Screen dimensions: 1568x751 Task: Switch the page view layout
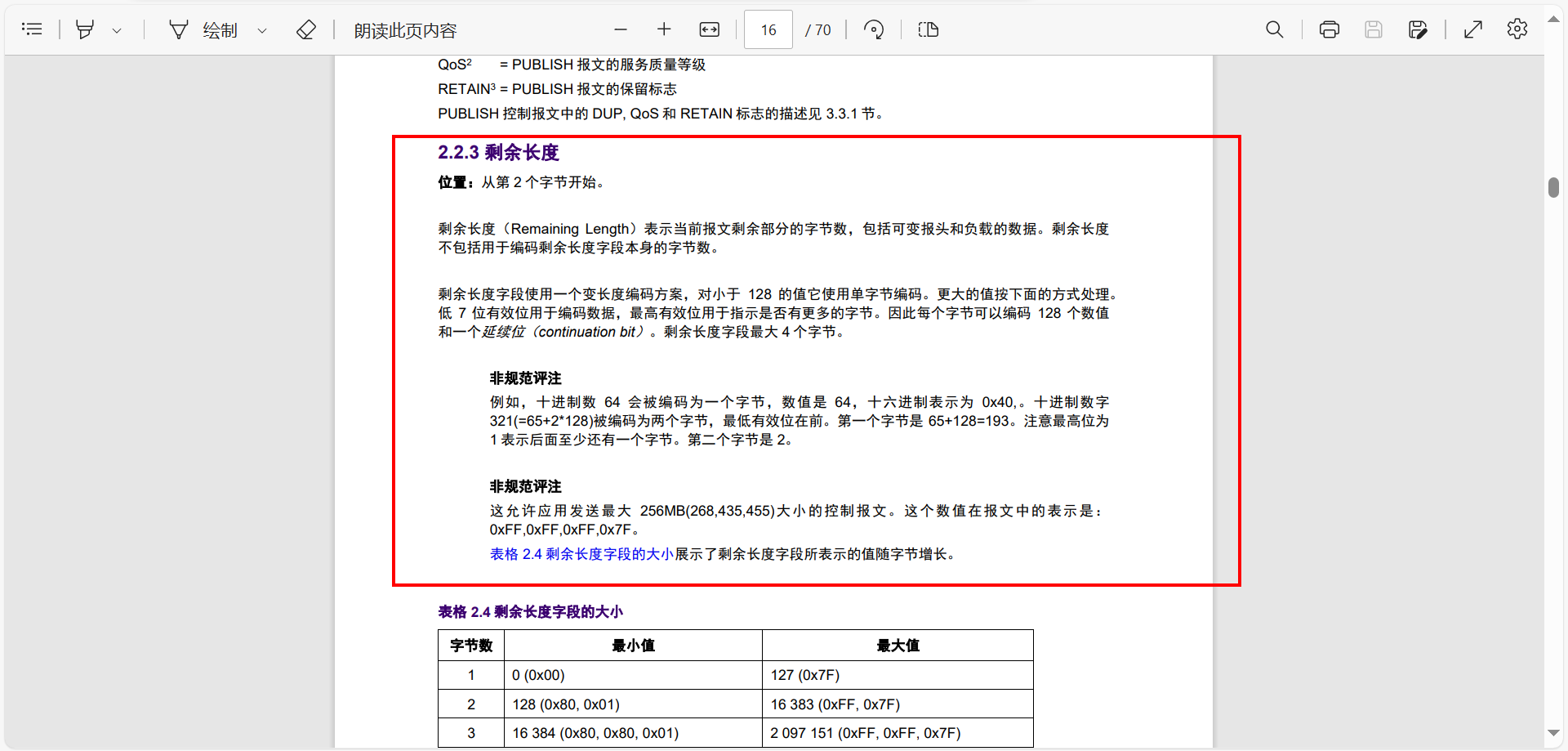click(928, 29)
